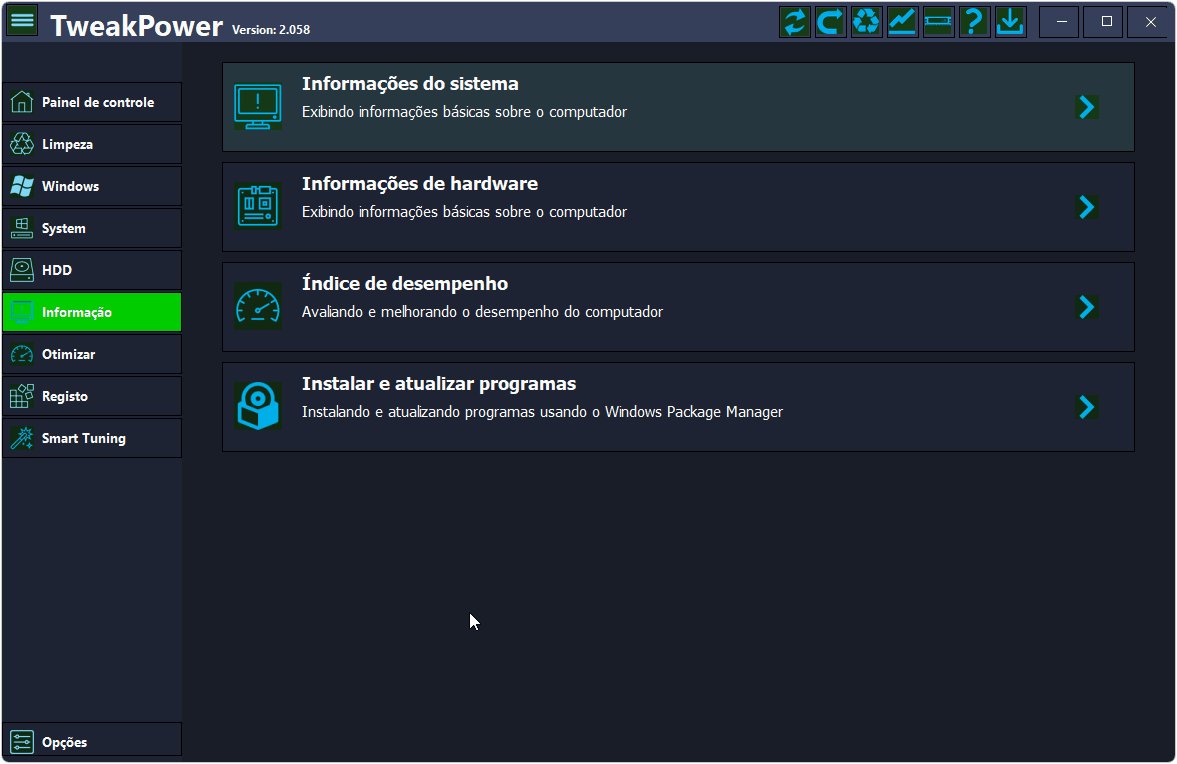The height and width of the screenshot is (764, 1177).
Task: Click the Instalar e atualizar programas heading
Action: (438, 384)
